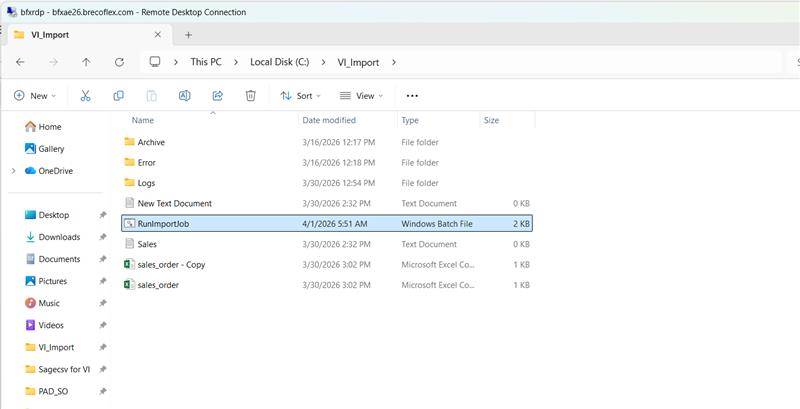
Task: Click the Rename icon in toolbar
Action: click(x=185, y=96)
